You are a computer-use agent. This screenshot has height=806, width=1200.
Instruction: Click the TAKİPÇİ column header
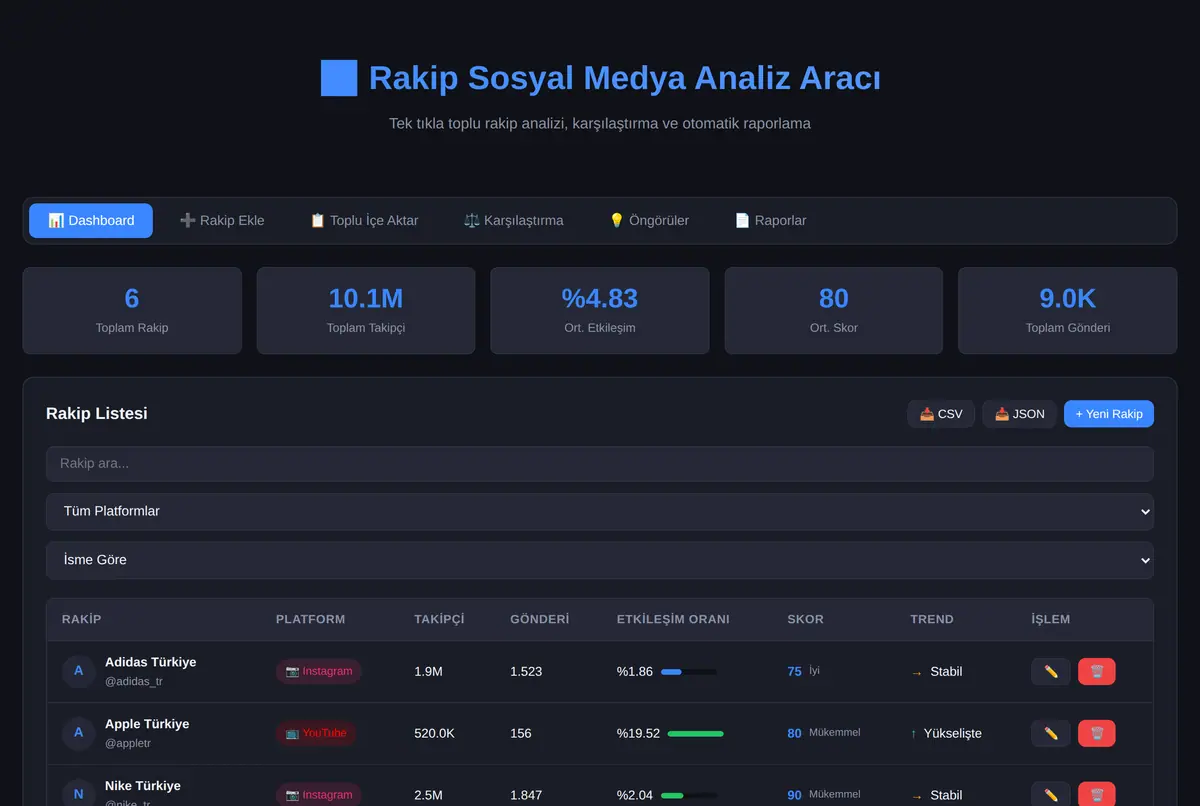click(439, 619)
